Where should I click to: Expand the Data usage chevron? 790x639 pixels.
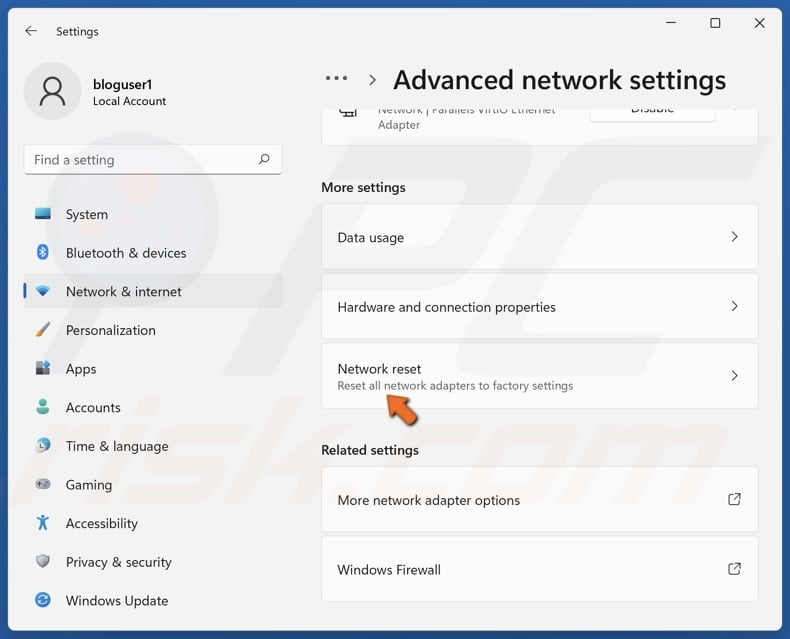pos(735,236)
